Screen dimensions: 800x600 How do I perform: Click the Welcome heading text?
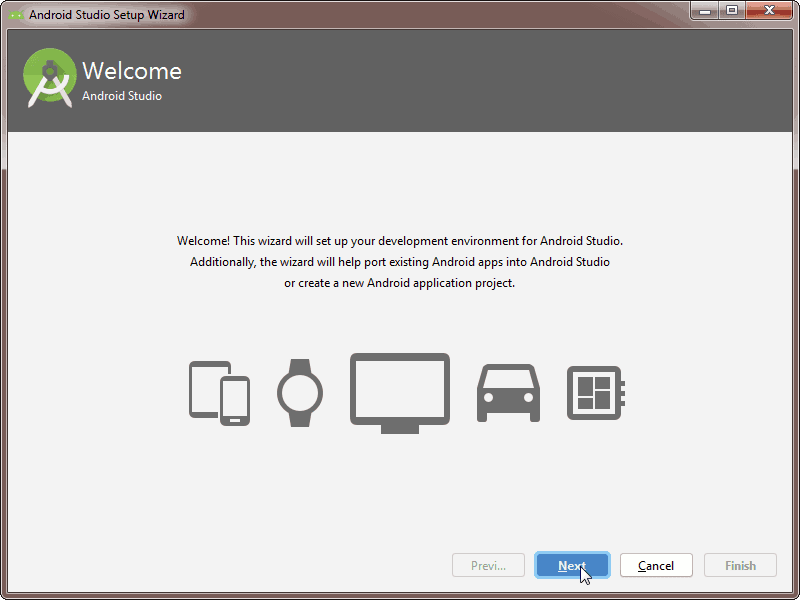tap(132, 71)
